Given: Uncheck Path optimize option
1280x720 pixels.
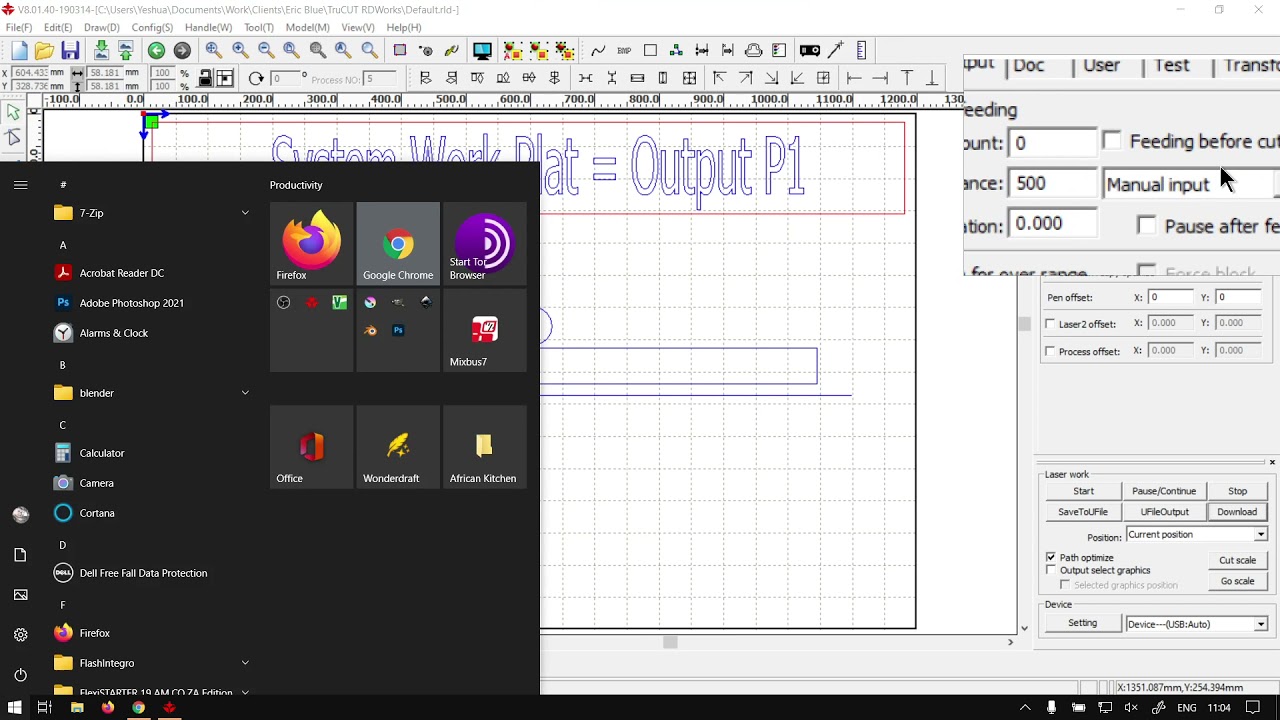Looking at the screenshot, I should click(x=1051, y=557).
